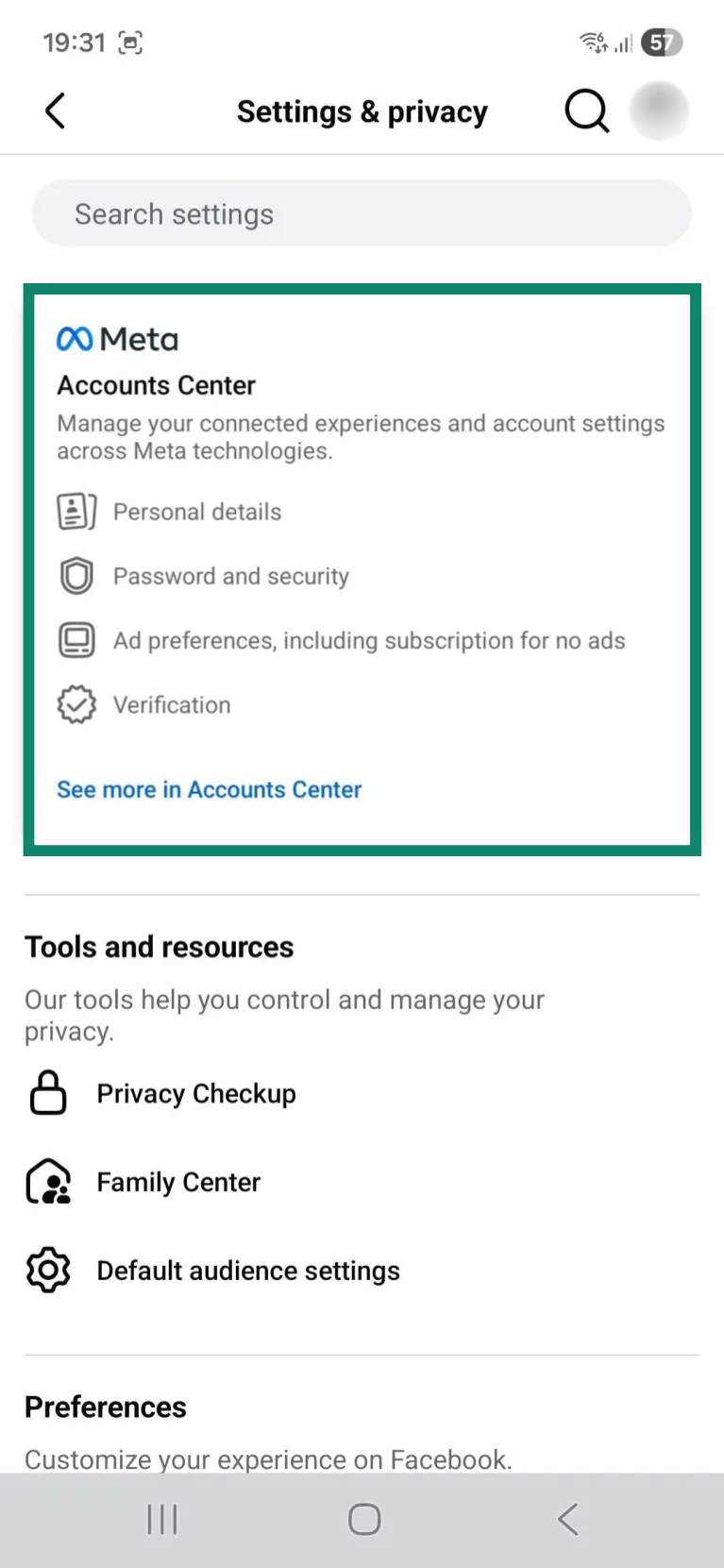Click the Ad preferences screen icon

coord(76,639)
